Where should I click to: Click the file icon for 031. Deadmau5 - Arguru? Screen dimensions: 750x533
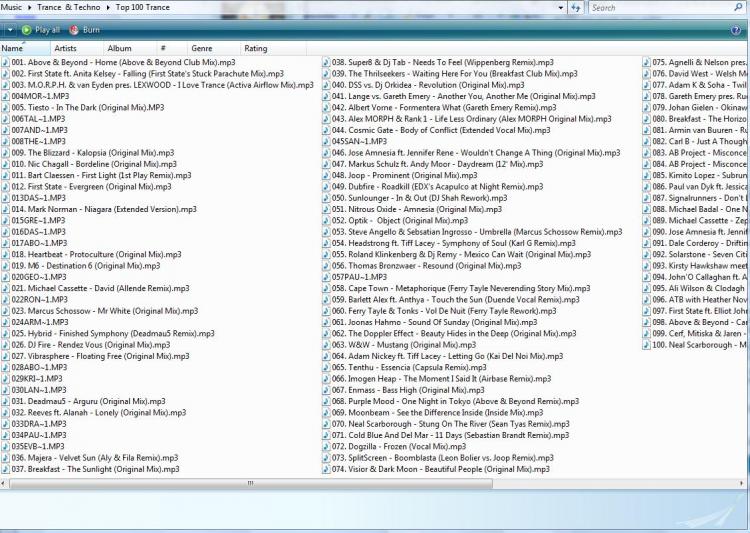click(5, 401)
